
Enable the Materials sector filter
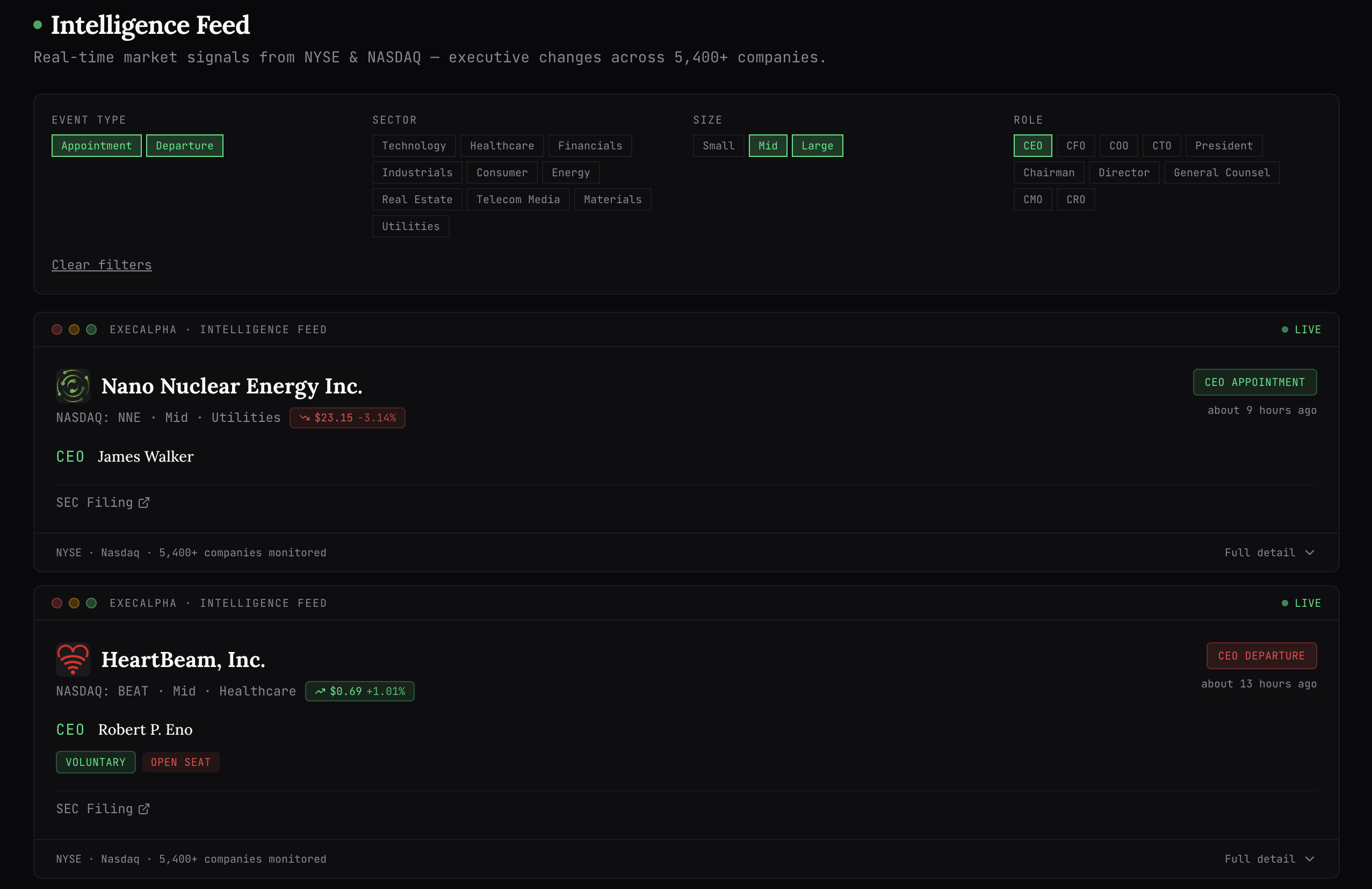pos(612,199)
